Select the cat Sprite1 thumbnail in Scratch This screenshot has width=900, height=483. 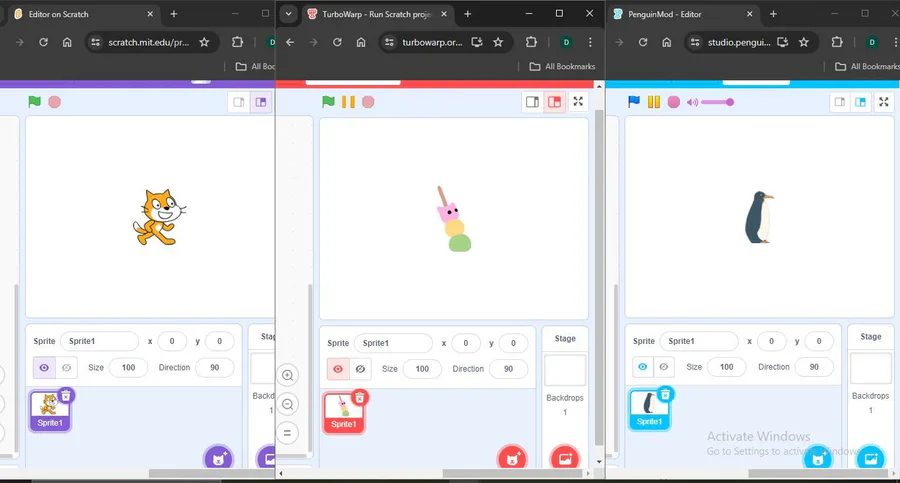click(x=50, y=411)
